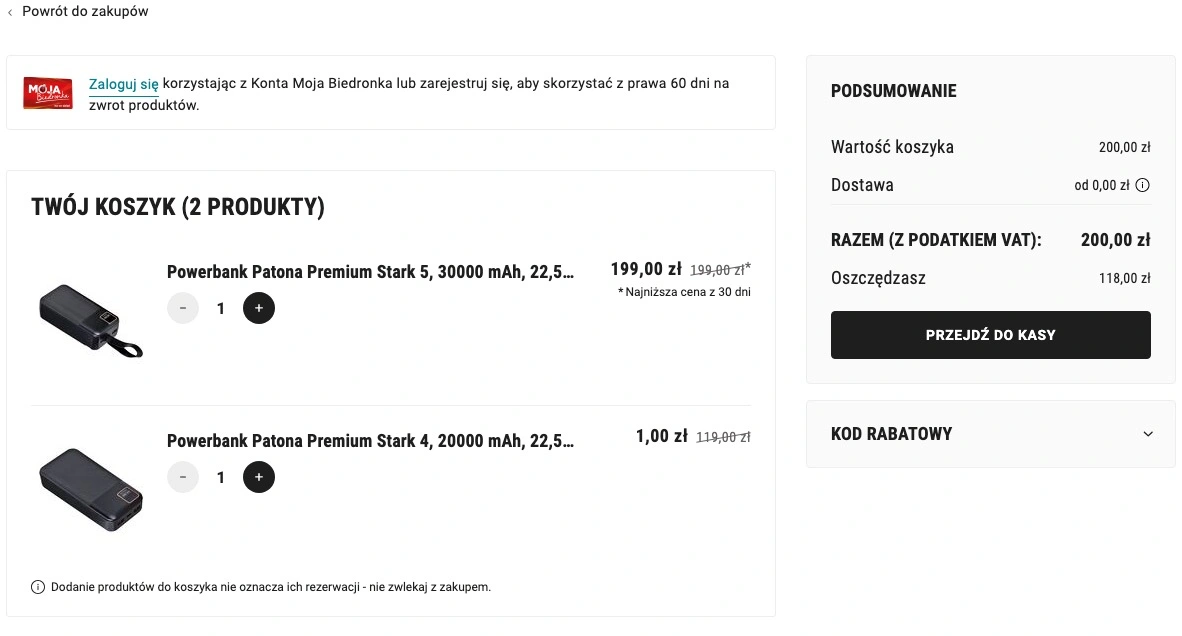1182x636 pixels.
Task: Proceed with Przejdź do kasy button
Action: pyautogui.click(x=991, y=335)
